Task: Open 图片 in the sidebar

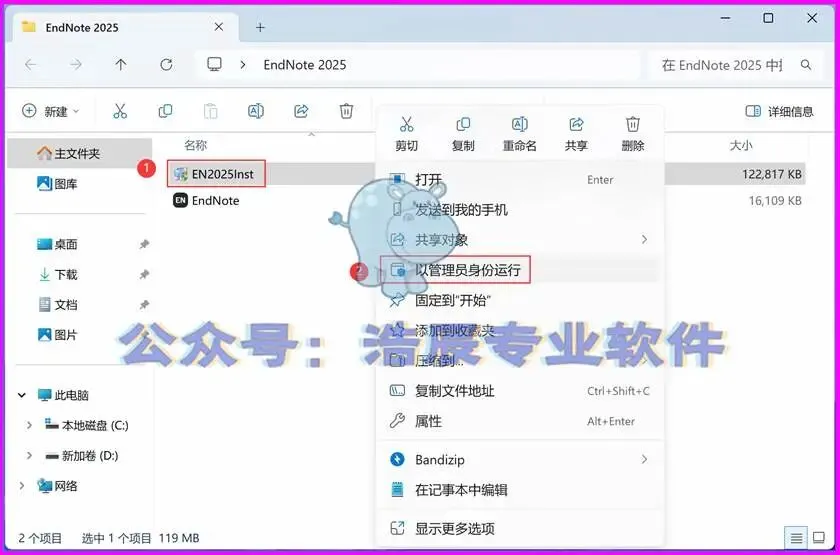Action: click(x=57, y=335)
